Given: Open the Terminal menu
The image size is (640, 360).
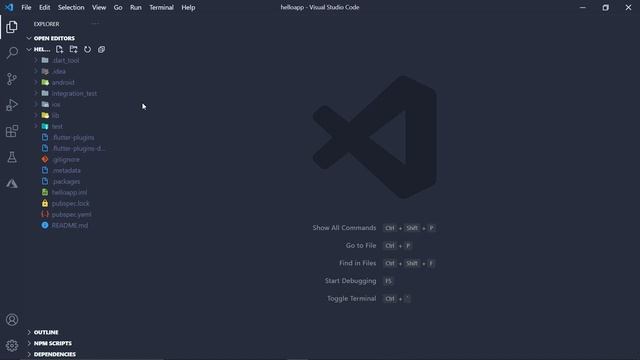Looking at the screenshot, I should coord(161,7).
